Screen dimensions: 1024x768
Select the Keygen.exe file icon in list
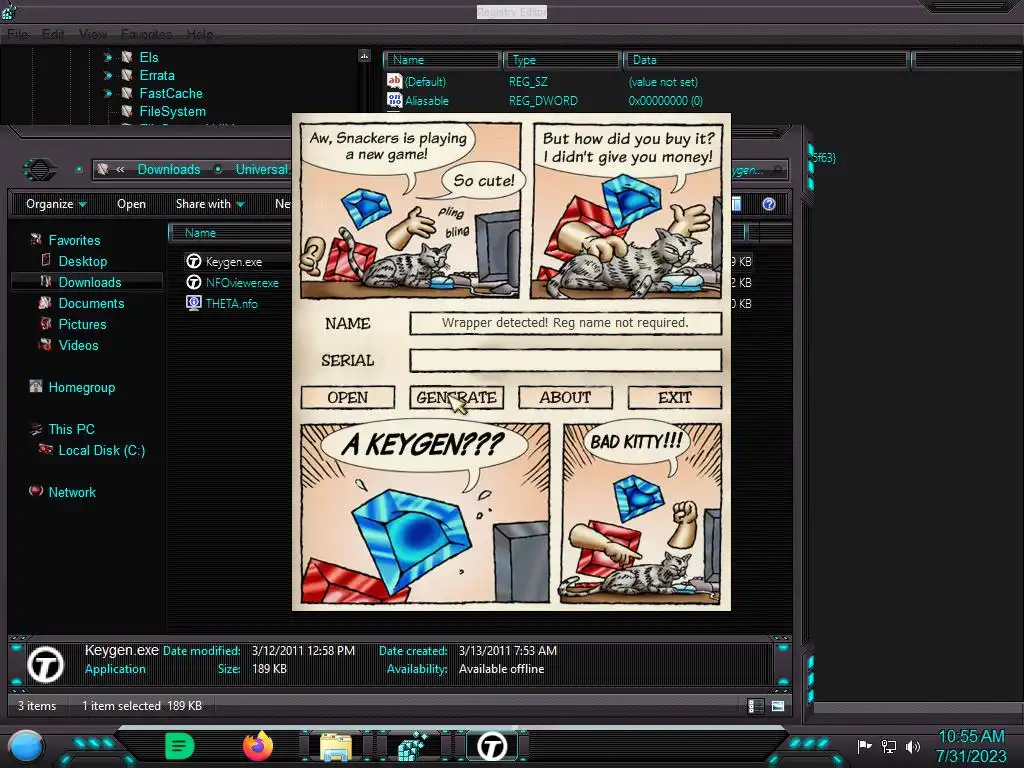(x=193, y=261)
